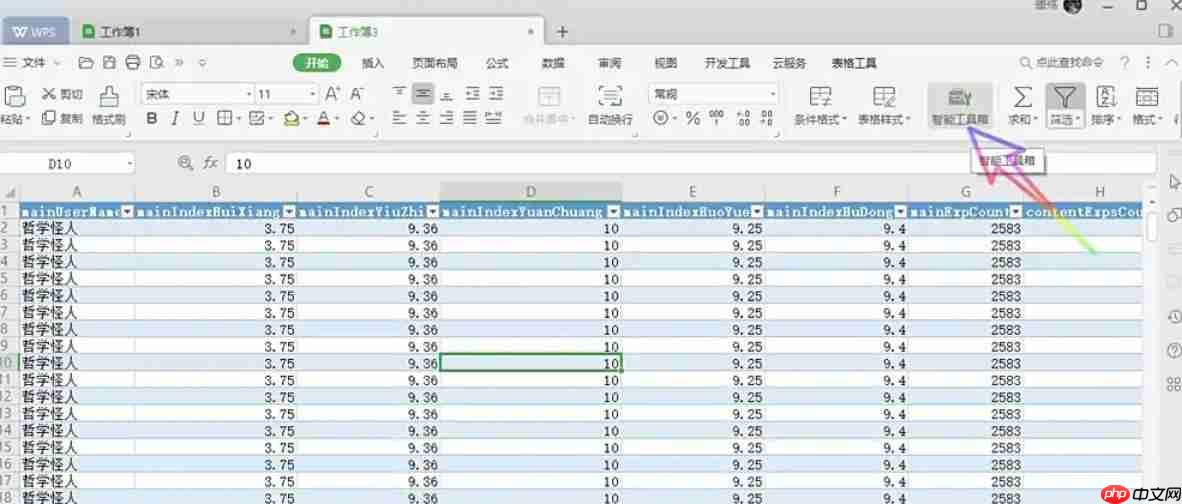
Task: Click the Smart Toolbox (智能工具箱) button
Action: coord(960,105)
